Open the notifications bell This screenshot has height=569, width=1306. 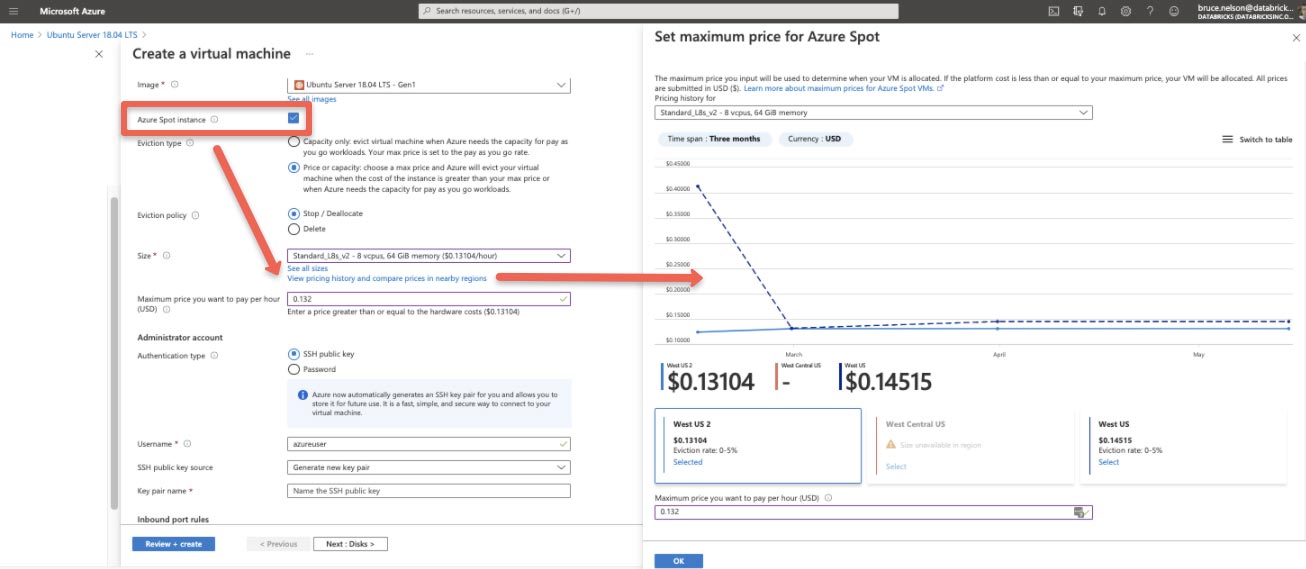tap(1102, 11)
